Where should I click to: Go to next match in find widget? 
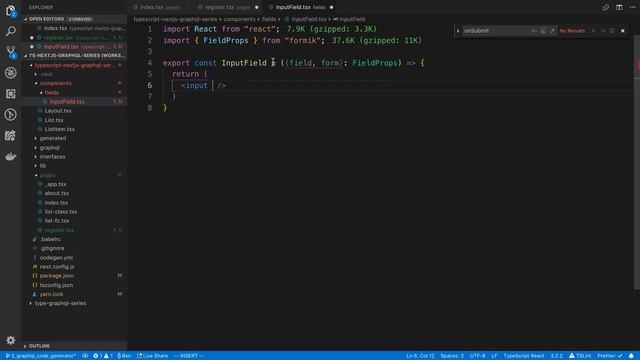pyautogui.click(x=603, y=31)
